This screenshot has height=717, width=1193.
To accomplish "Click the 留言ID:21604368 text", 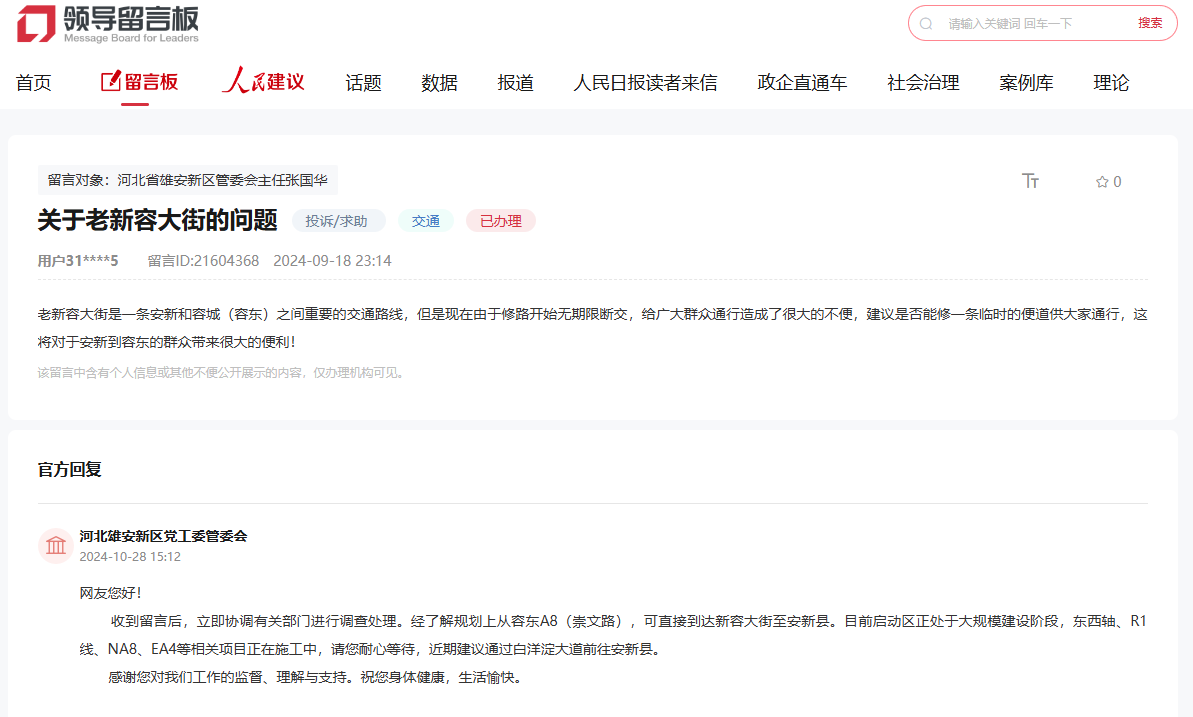I will (x=203, y=261).
